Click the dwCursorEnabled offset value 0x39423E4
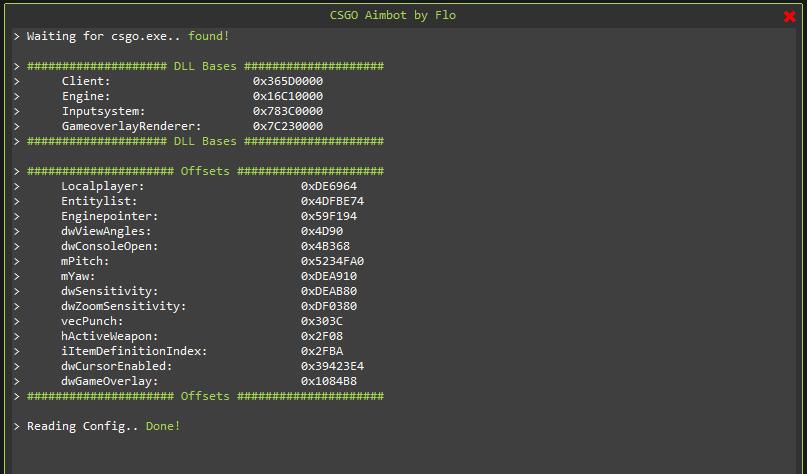807x474 pixels. point(332,366)
